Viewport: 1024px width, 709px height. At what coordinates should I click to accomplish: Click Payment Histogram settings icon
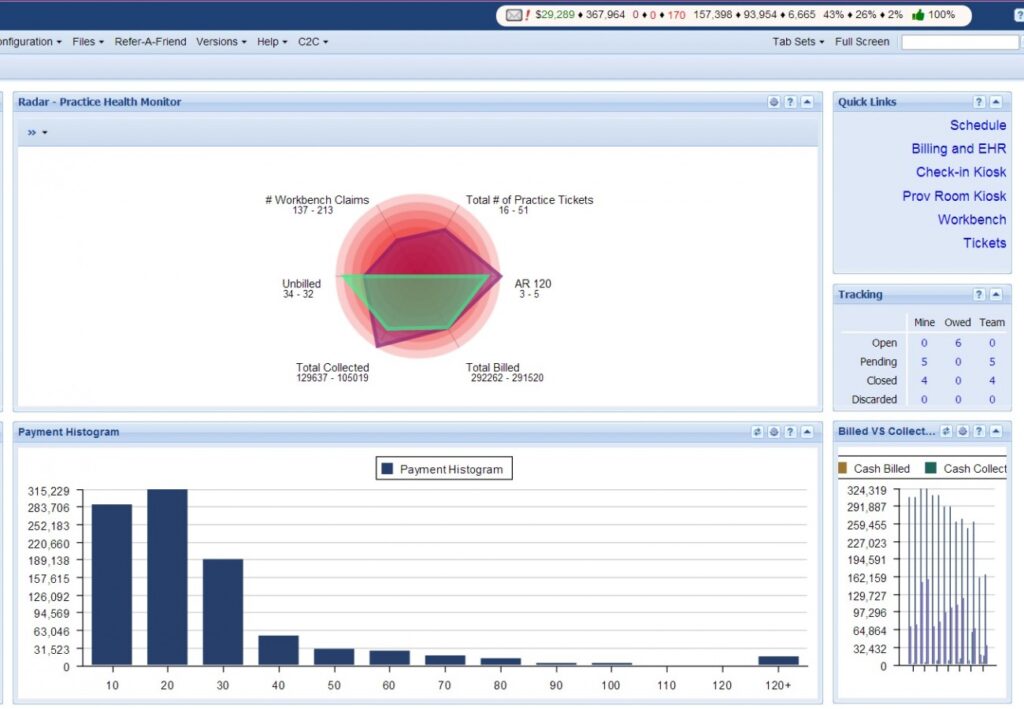coord(774,432)
